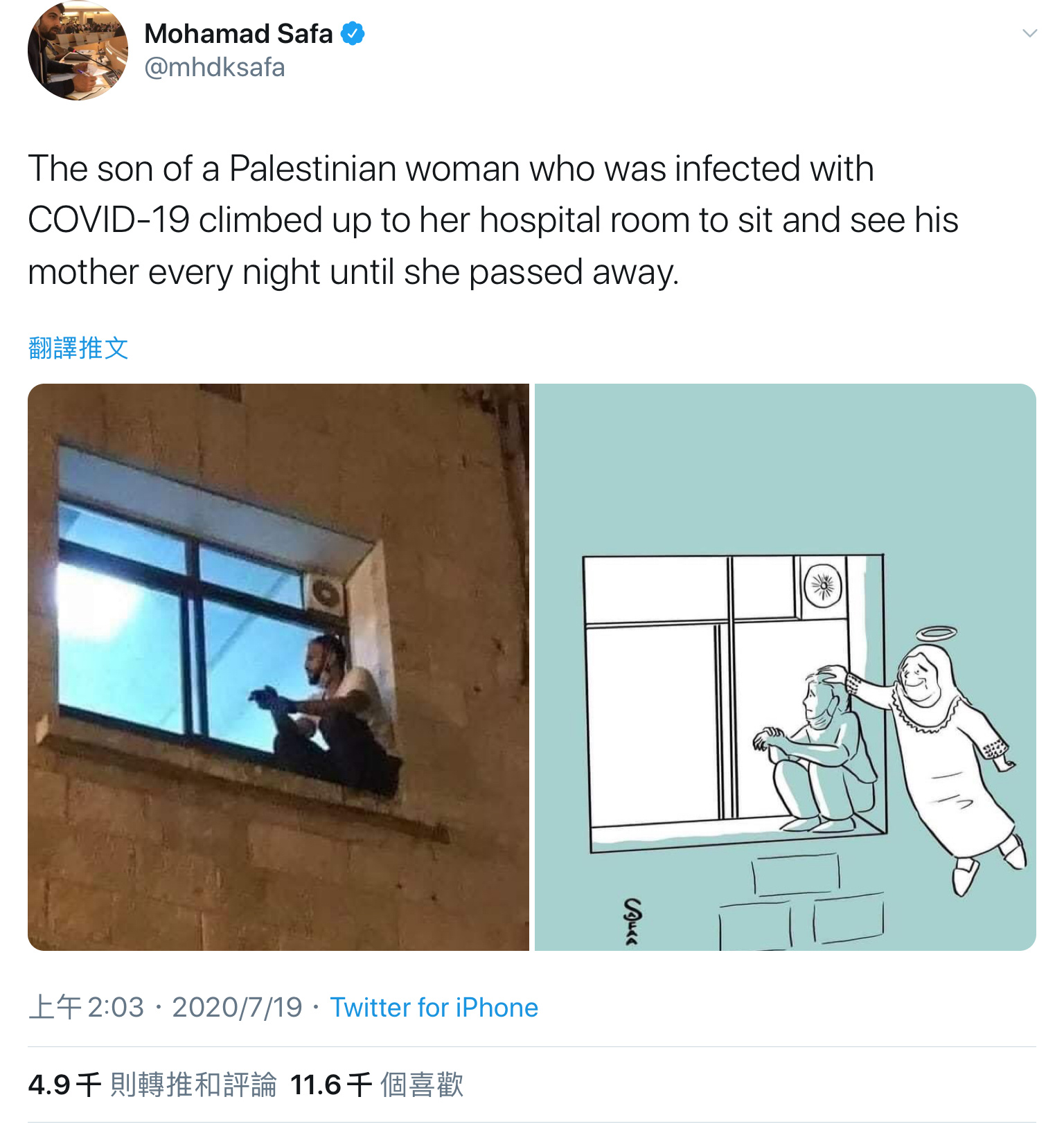Click the 翻譯推文 translate link

point(78,348)
